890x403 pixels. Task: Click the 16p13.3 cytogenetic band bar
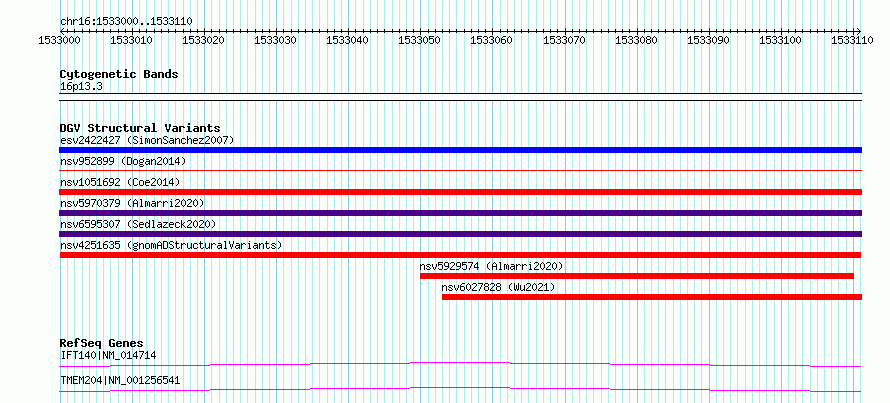coord(460,97)
